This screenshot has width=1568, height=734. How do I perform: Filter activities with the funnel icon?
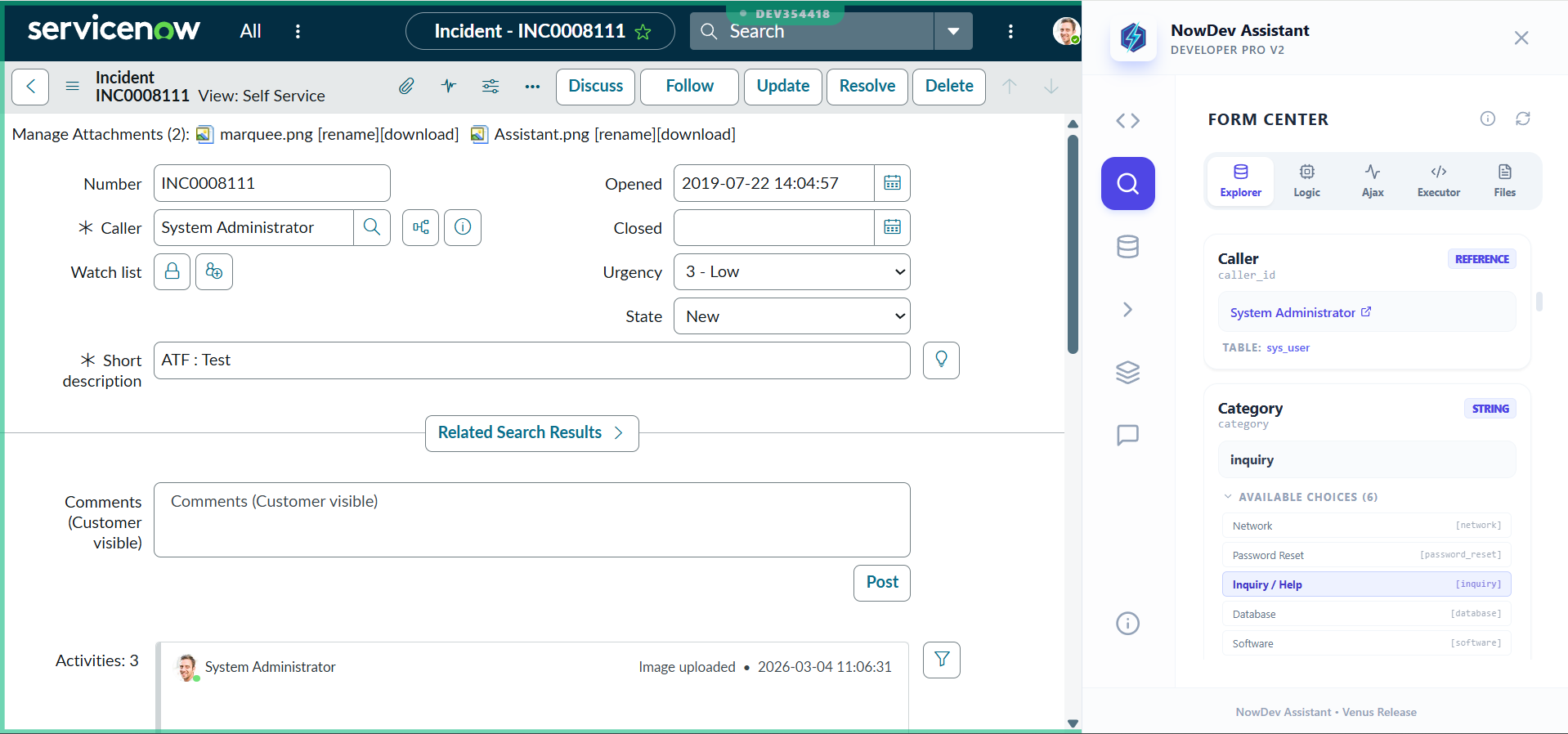[942, 660]
